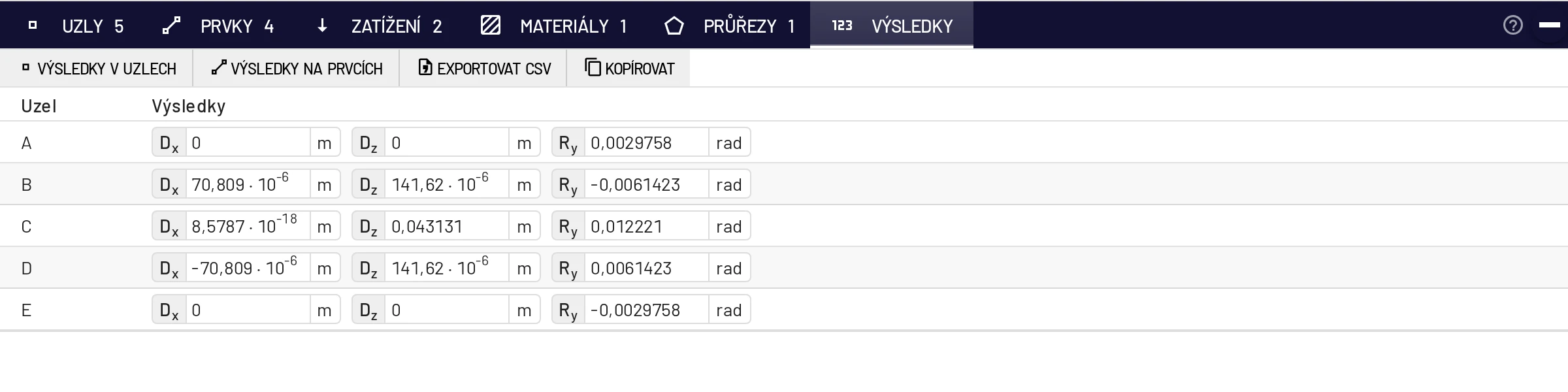Image resolution: width=1568 pixels, height=392 pixels.
Task: Click the copy icon in KOPÍROVAT
Action: click(593, 67)
